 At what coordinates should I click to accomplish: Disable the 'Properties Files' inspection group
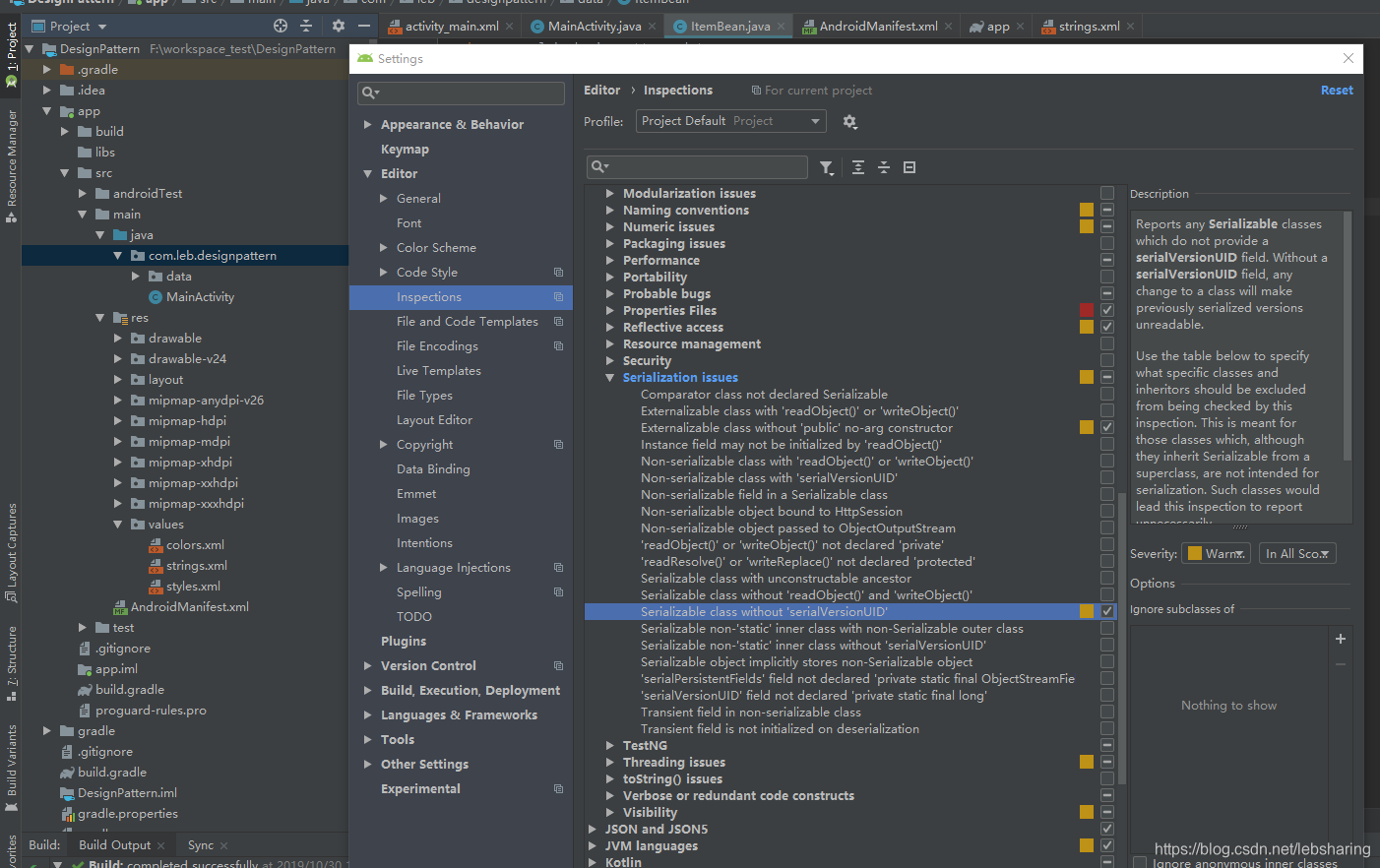(x=1107, y=310)
